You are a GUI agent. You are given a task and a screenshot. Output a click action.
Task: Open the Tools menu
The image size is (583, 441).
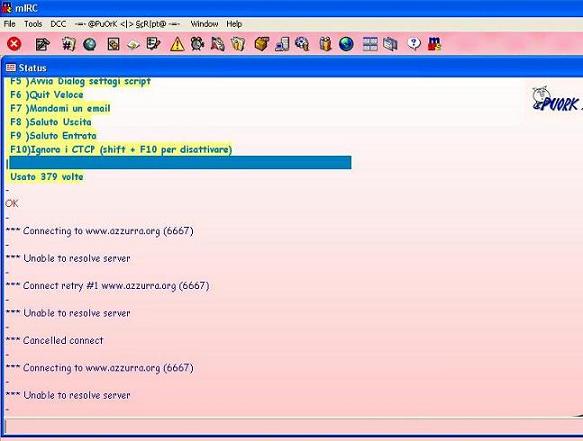33,24
